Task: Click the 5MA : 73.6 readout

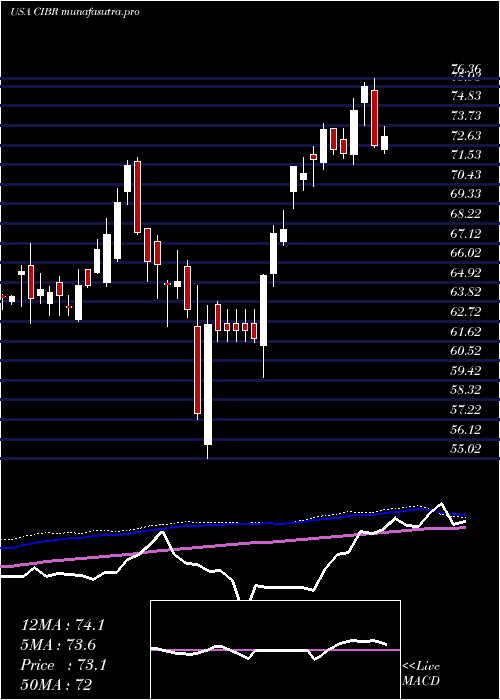Action: click(58, 645)
